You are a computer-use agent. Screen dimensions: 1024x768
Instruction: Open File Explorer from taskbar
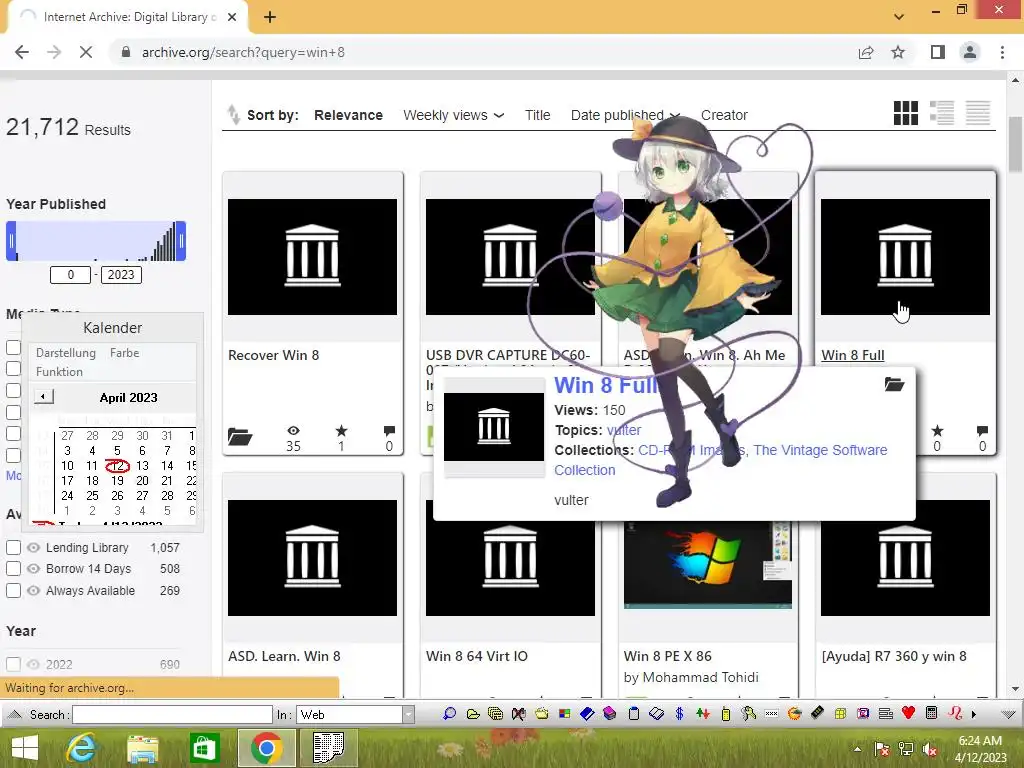(143, 748)
